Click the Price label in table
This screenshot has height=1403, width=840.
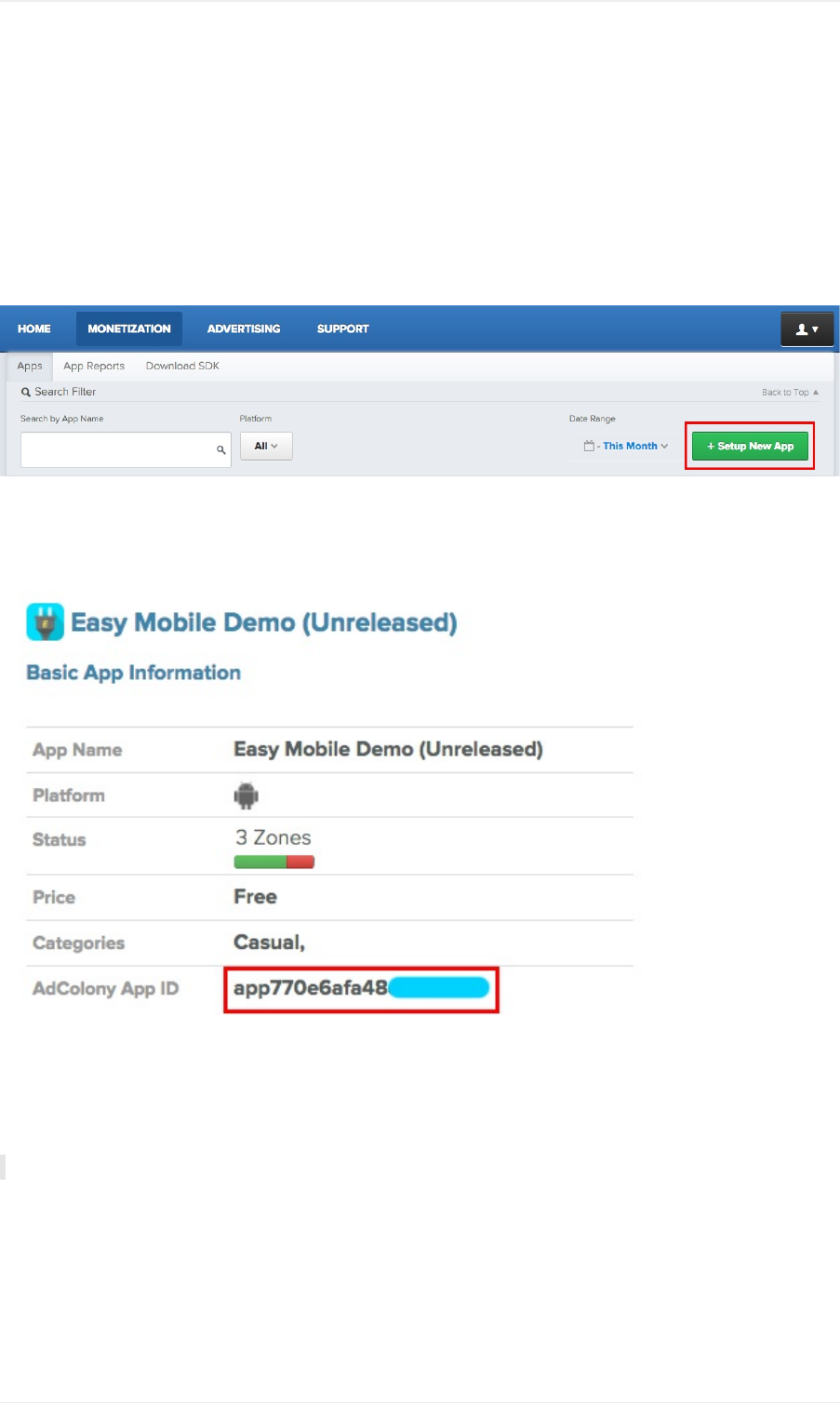(x=54, y=897)
